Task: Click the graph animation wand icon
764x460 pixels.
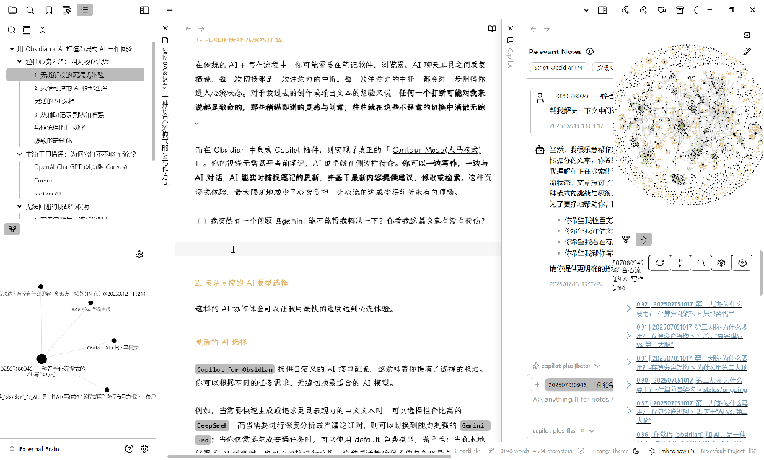Action: pyautogui.click(x=747, y=51)
